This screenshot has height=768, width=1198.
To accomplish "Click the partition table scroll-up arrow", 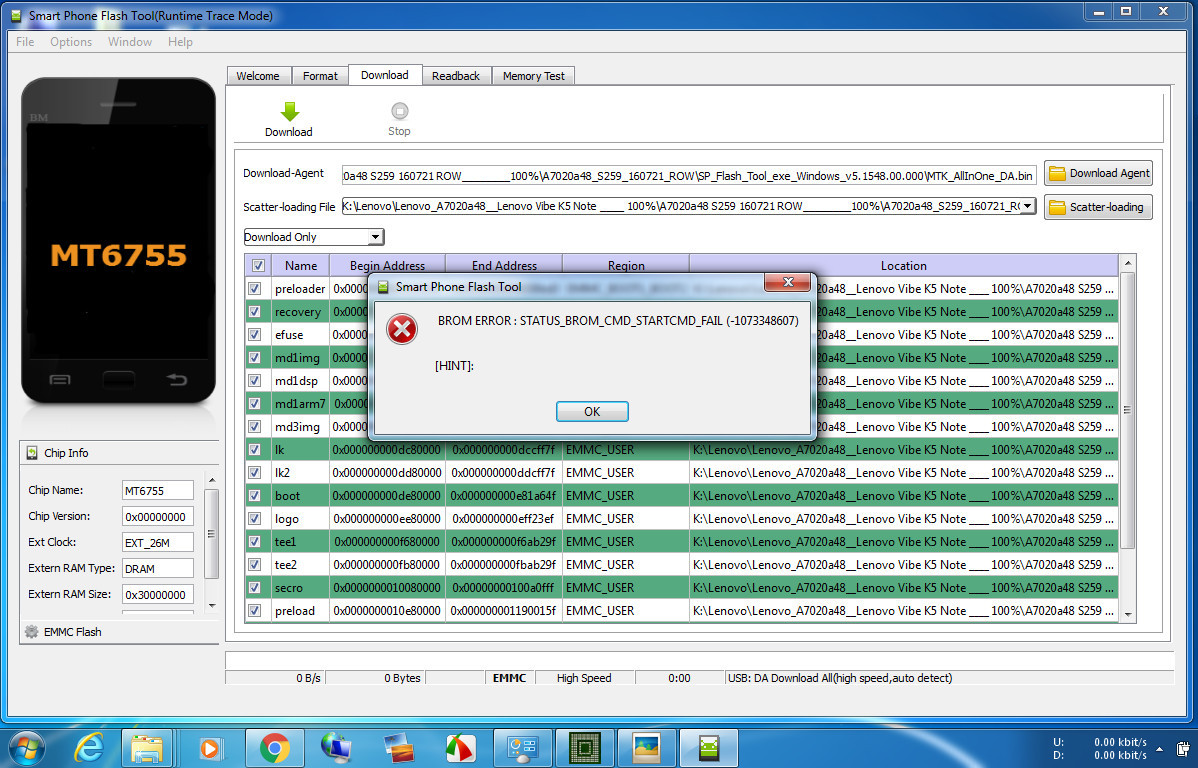I will (x=1128, y=264).
